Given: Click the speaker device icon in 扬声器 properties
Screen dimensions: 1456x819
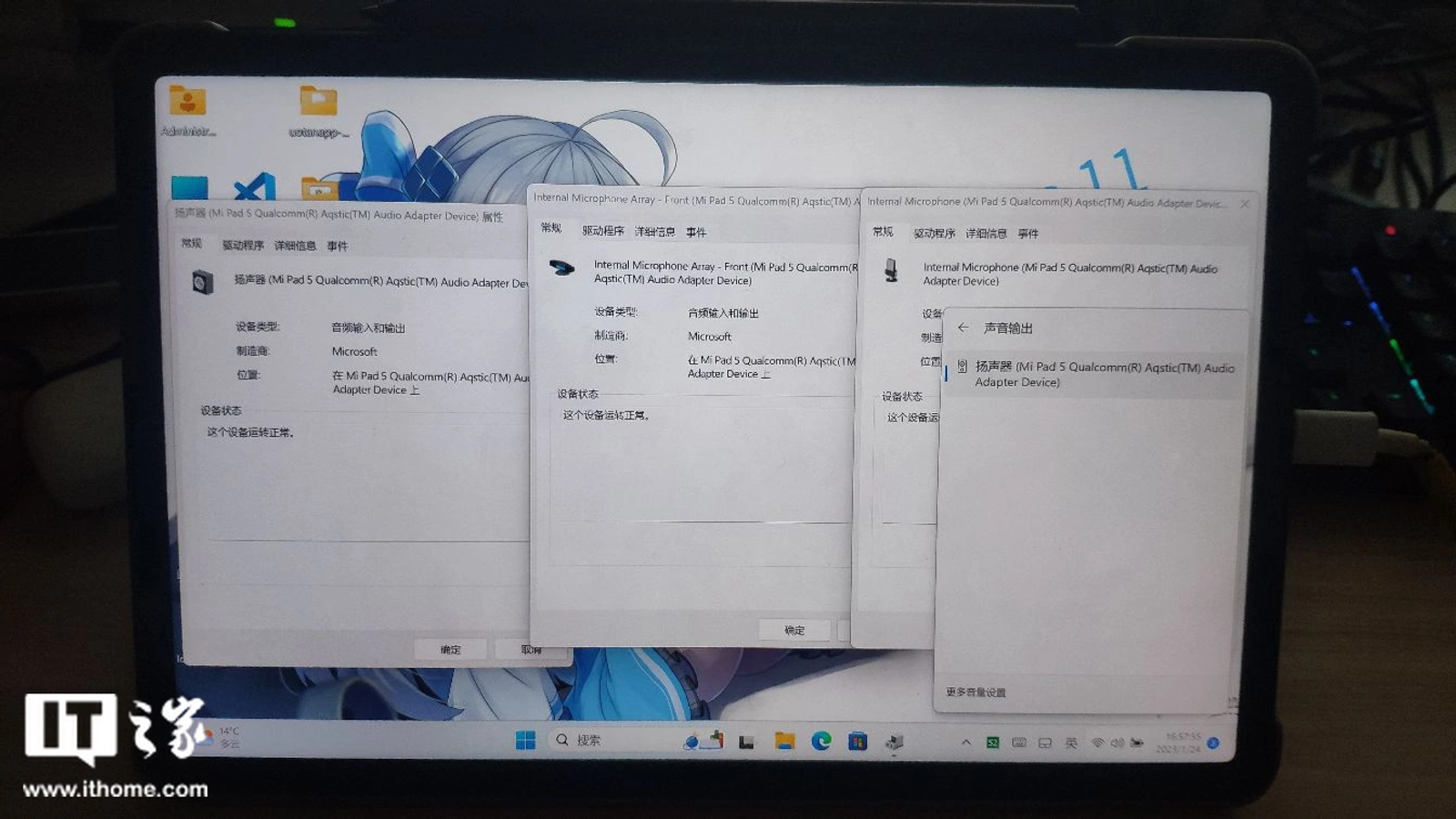Looking at the screenshot, I should [203, 282].
